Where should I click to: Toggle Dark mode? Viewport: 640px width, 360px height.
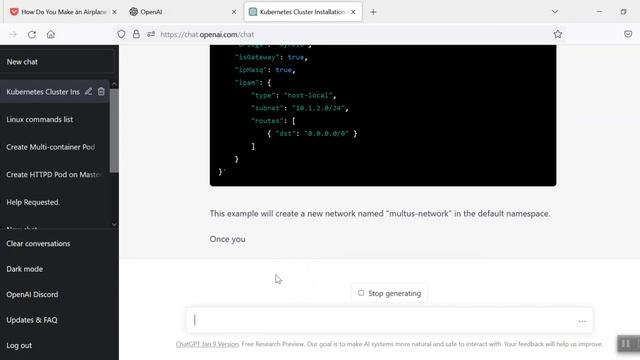pos(24,269)
